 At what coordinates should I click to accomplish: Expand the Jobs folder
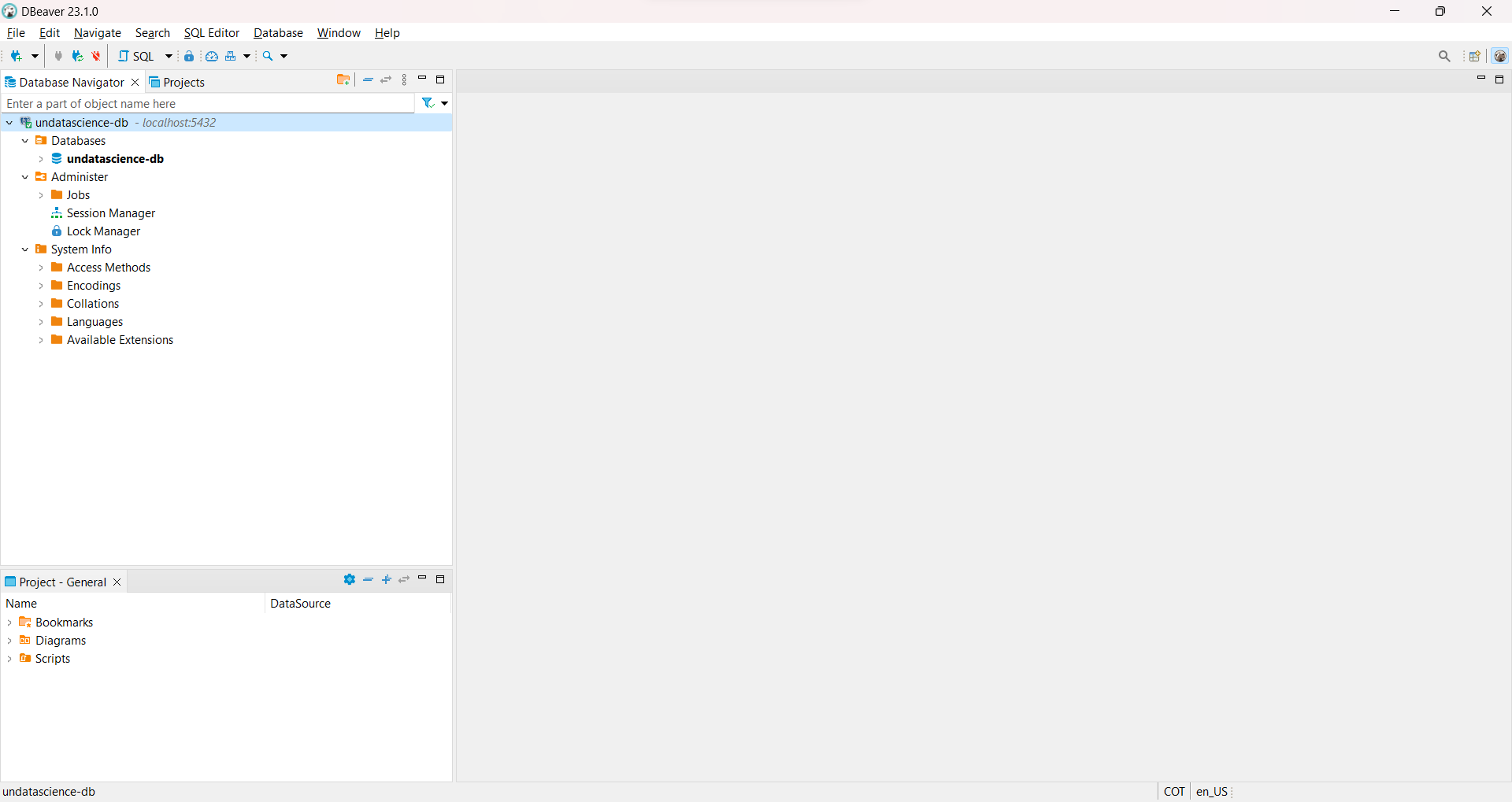click(41, 195)
